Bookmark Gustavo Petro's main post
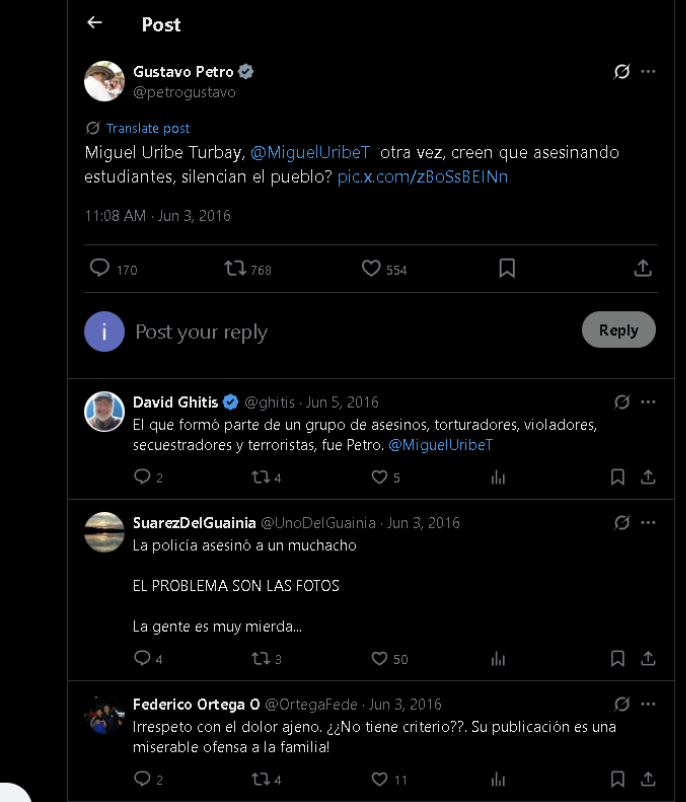The image size is (686, 802). (507, 268)
